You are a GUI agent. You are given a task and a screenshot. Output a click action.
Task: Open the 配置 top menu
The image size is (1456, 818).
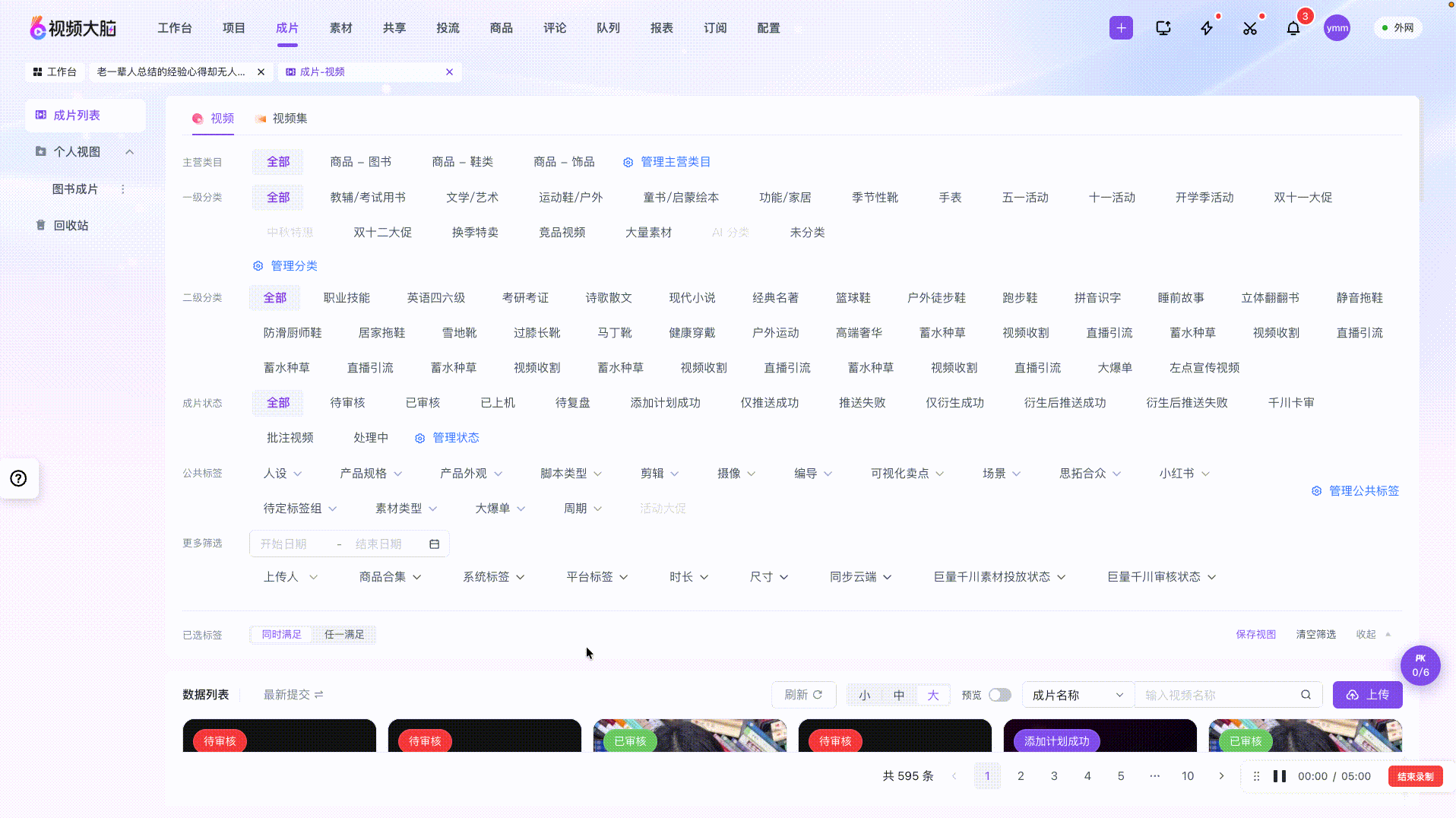pos(768,28)
